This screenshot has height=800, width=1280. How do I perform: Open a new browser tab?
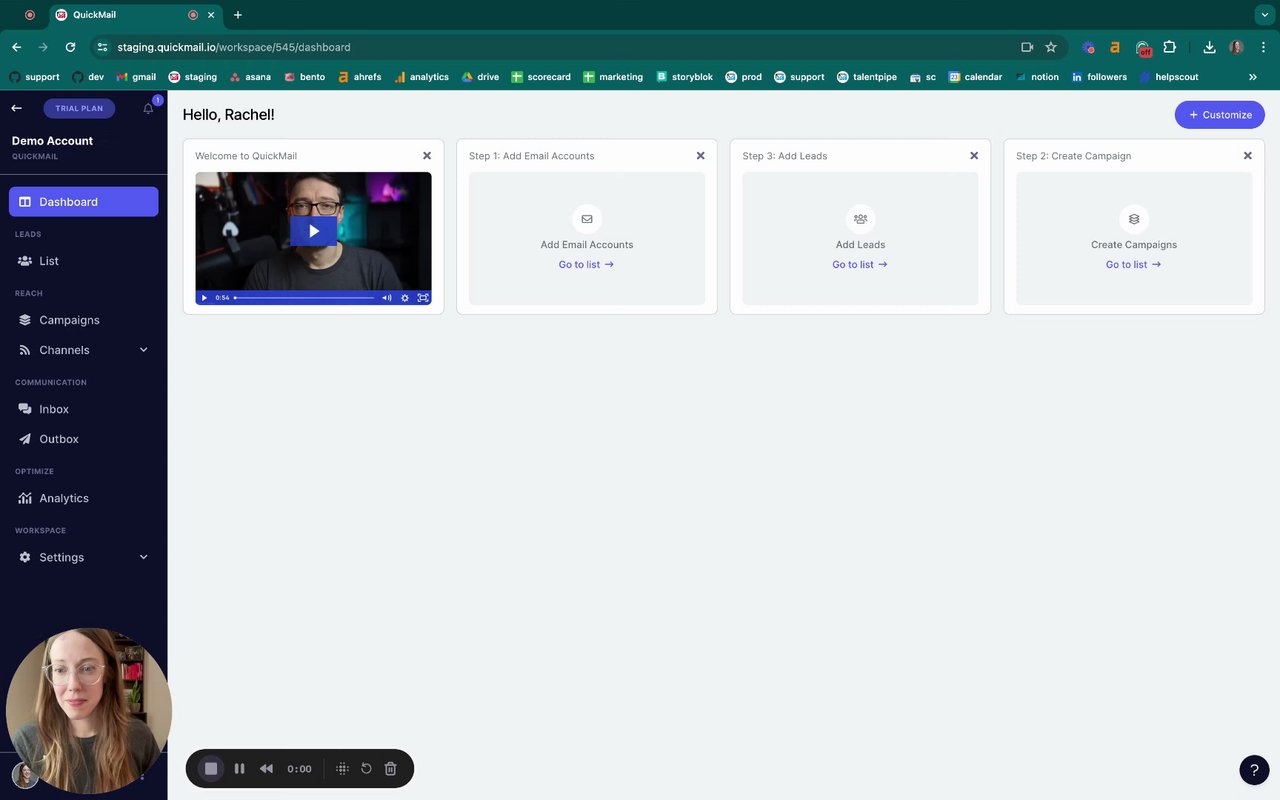coord(237,15)
